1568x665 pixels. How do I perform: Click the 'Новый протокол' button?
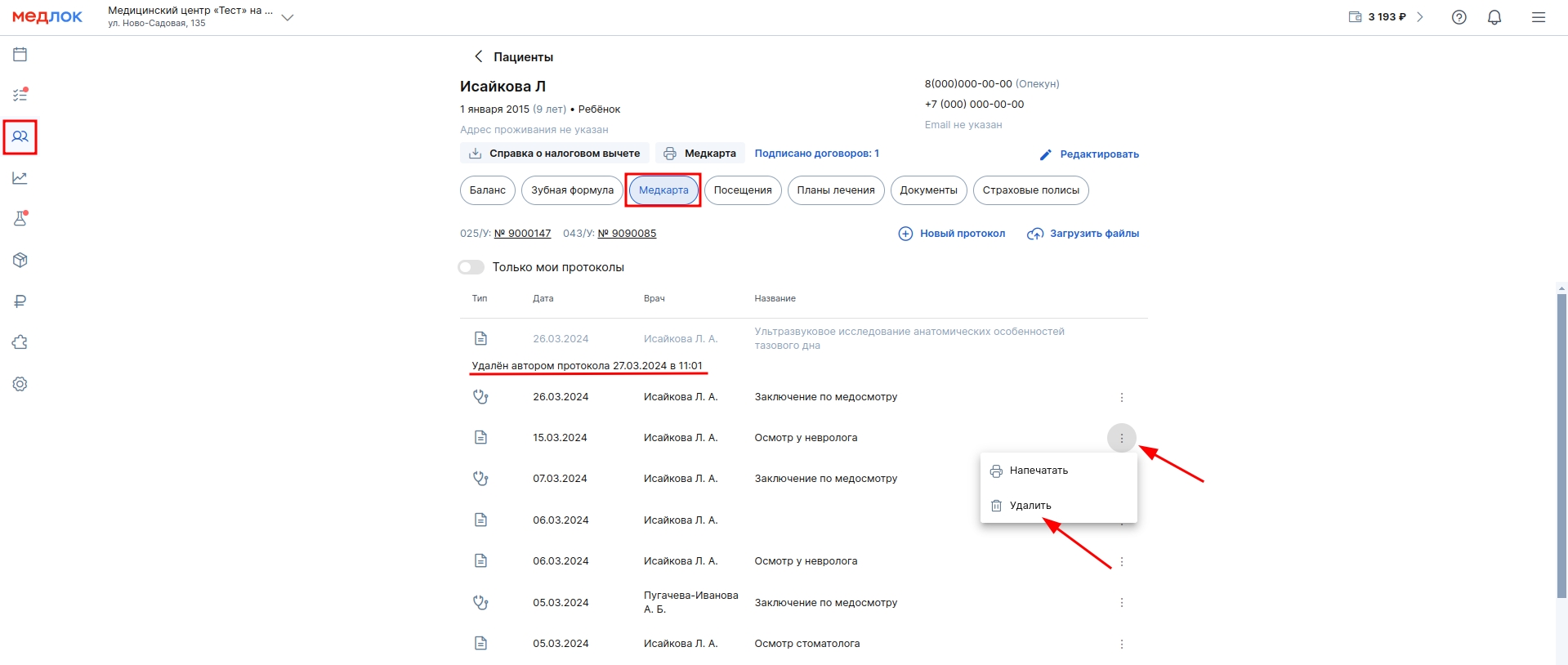tap(952, 234)
